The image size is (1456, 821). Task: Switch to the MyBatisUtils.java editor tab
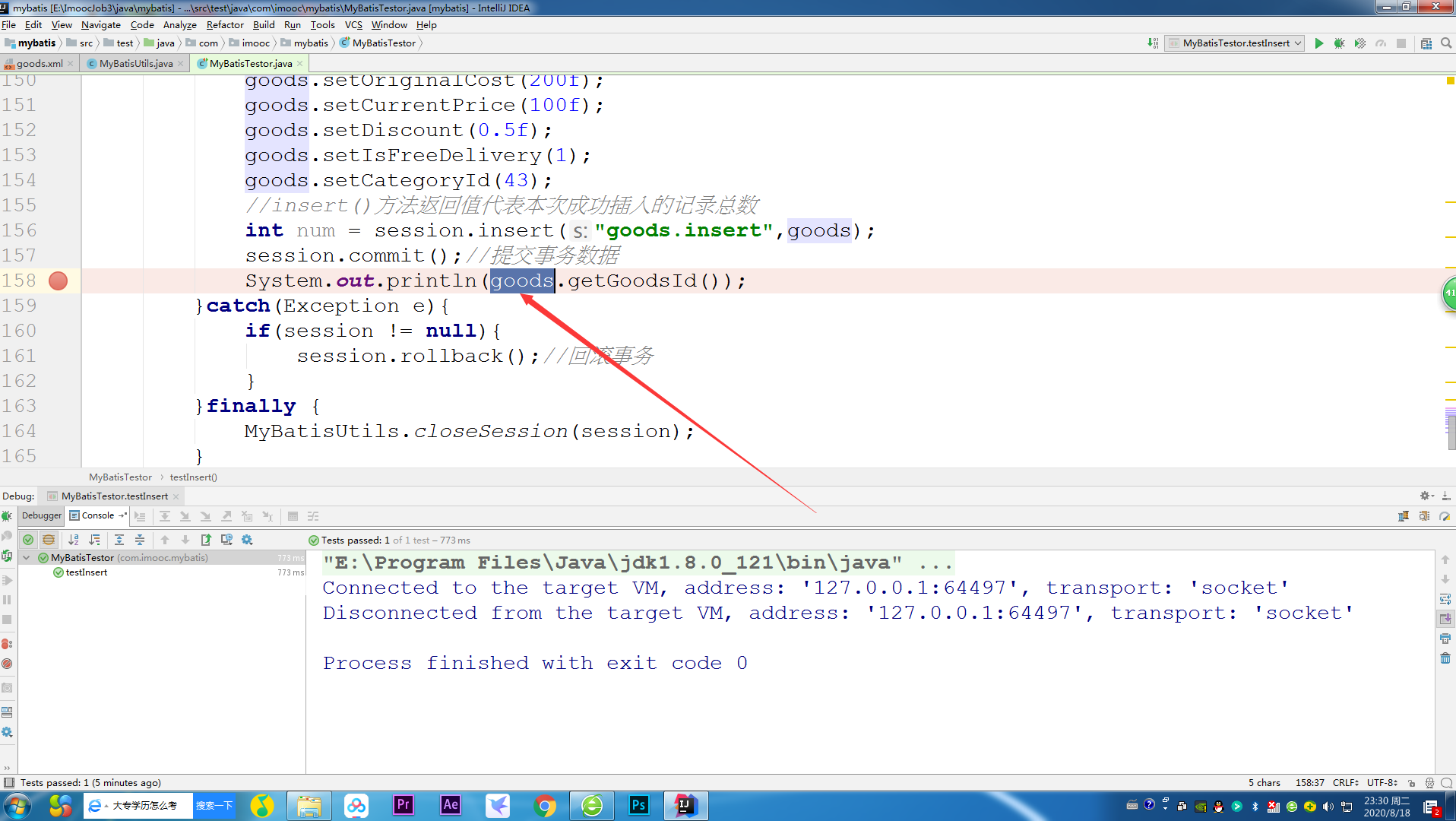click(x=136, y=64)
